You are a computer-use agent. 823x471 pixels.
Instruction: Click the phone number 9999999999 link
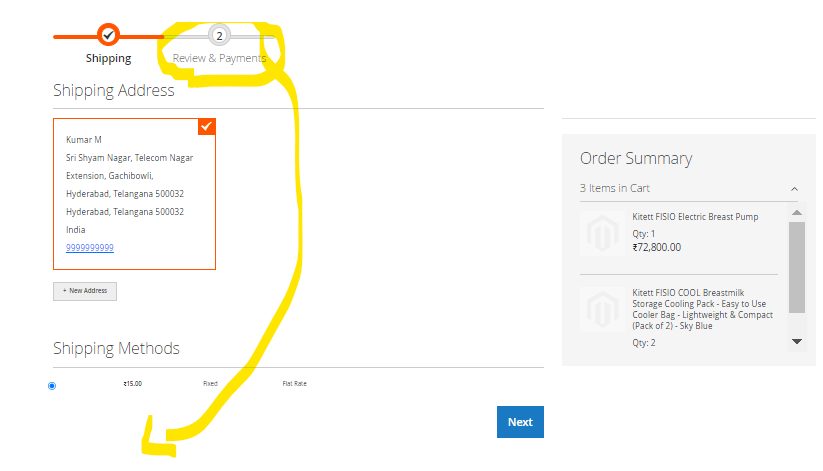pyautogui.click(x=90, y=248)
